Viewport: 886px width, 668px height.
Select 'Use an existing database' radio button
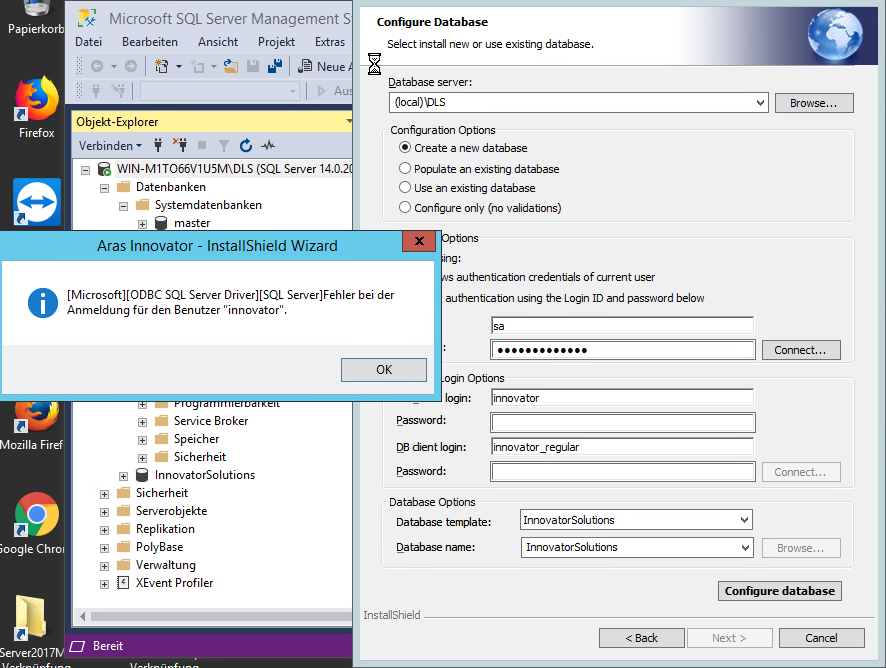coord(405,188)
